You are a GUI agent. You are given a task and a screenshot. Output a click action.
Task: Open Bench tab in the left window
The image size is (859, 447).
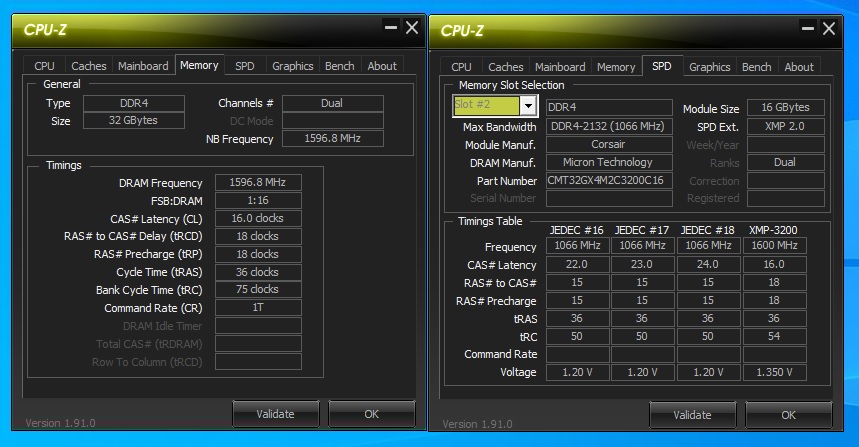[x=339, y=66]
